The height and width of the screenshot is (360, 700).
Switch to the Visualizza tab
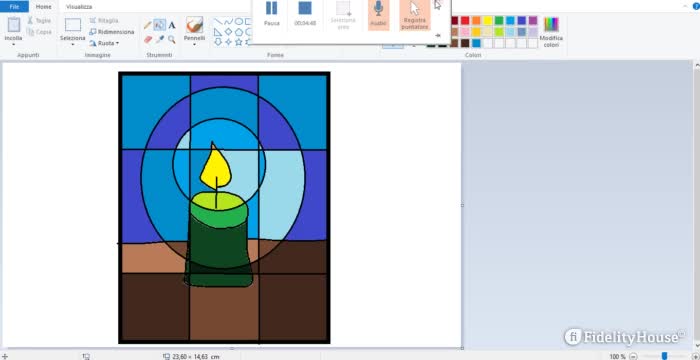(x=79, y=7)
